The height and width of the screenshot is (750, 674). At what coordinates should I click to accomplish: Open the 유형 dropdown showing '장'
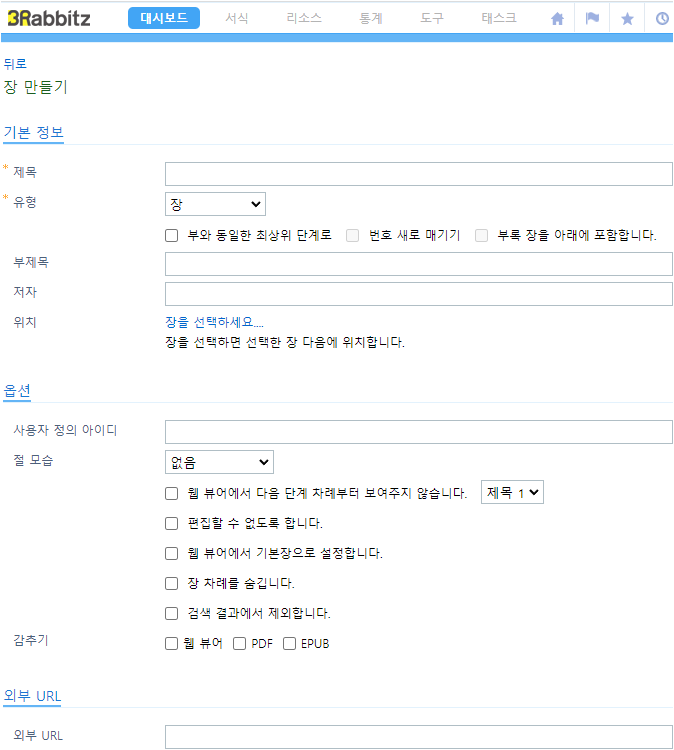point(215,204)
